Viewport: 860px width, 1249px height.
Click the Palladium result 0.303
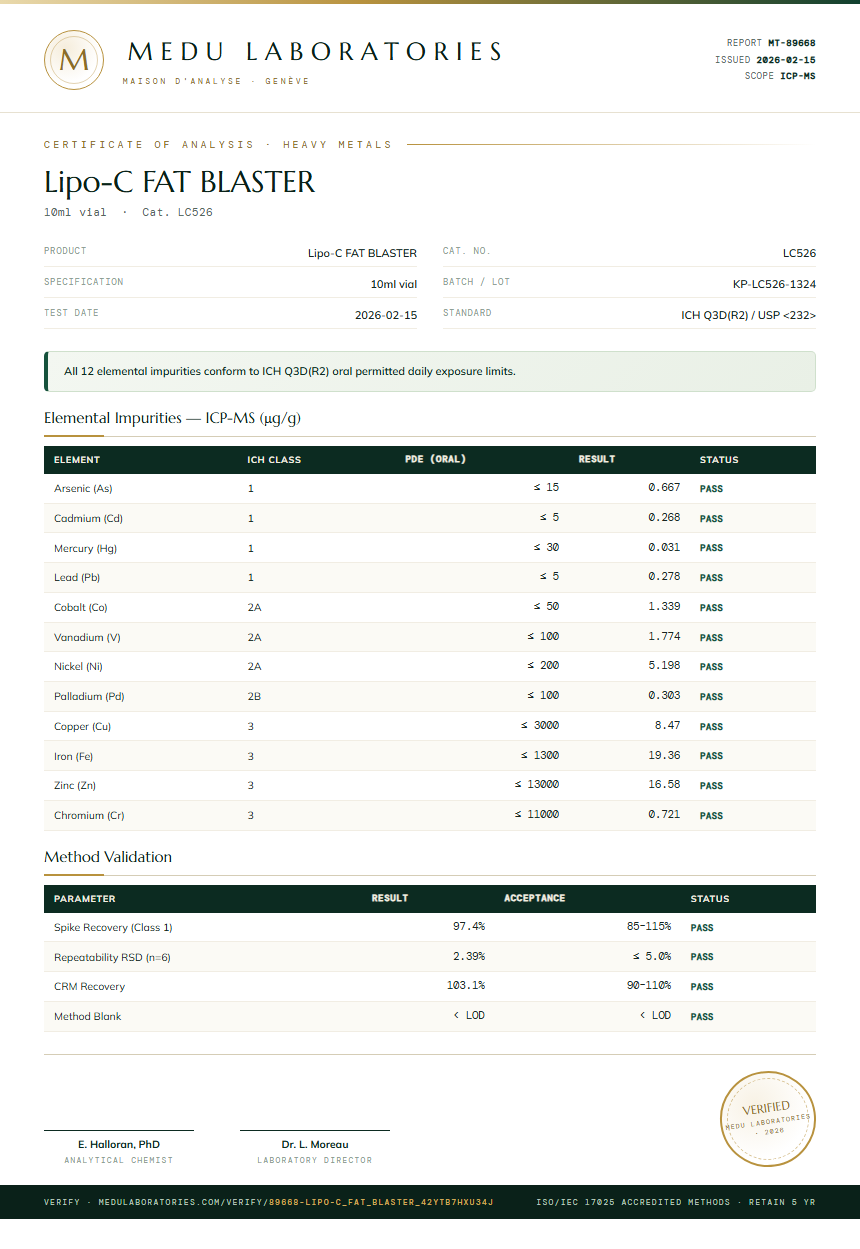(x=664, y=696)
